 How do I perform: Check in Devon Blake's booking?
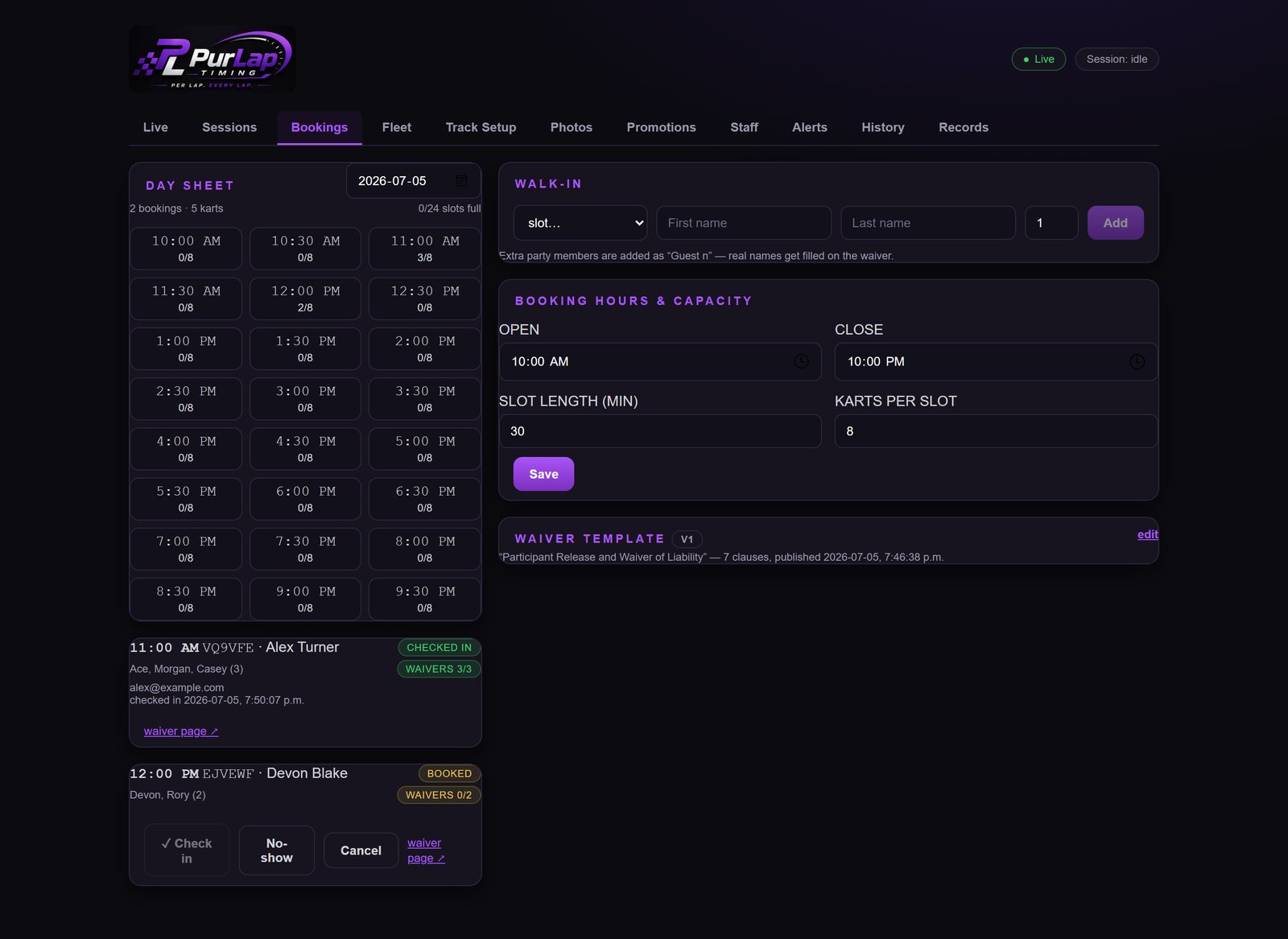click(x=187, y=850)
